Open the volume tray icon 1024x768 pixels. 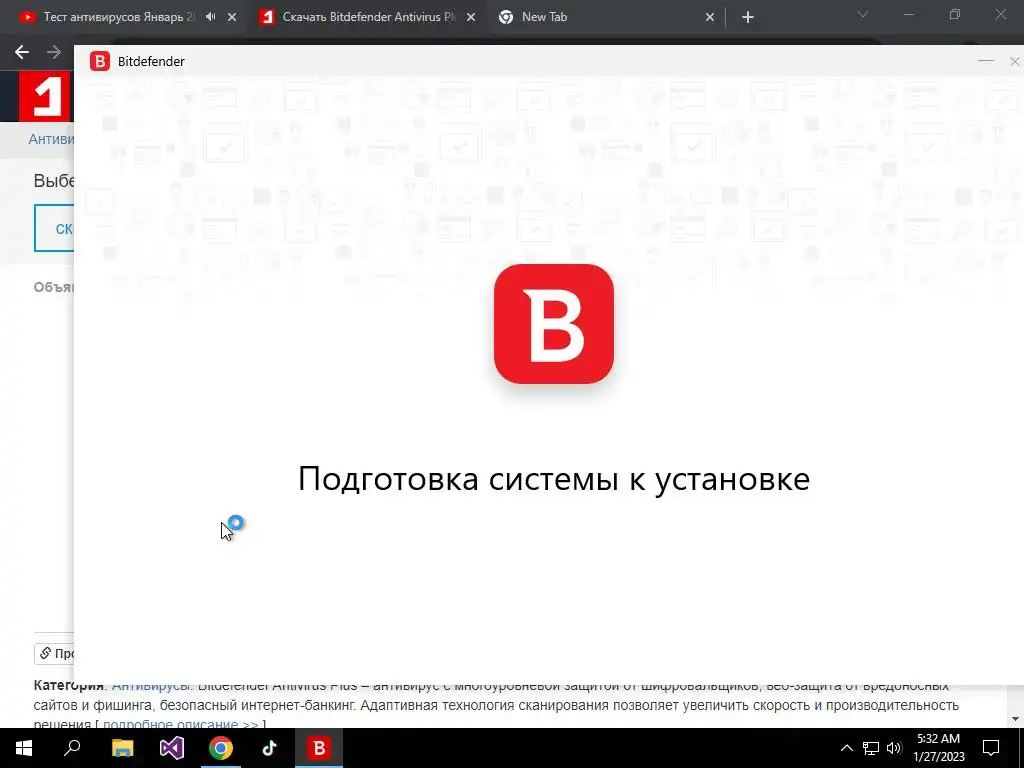pyautogui.click(x=894, y=748)
